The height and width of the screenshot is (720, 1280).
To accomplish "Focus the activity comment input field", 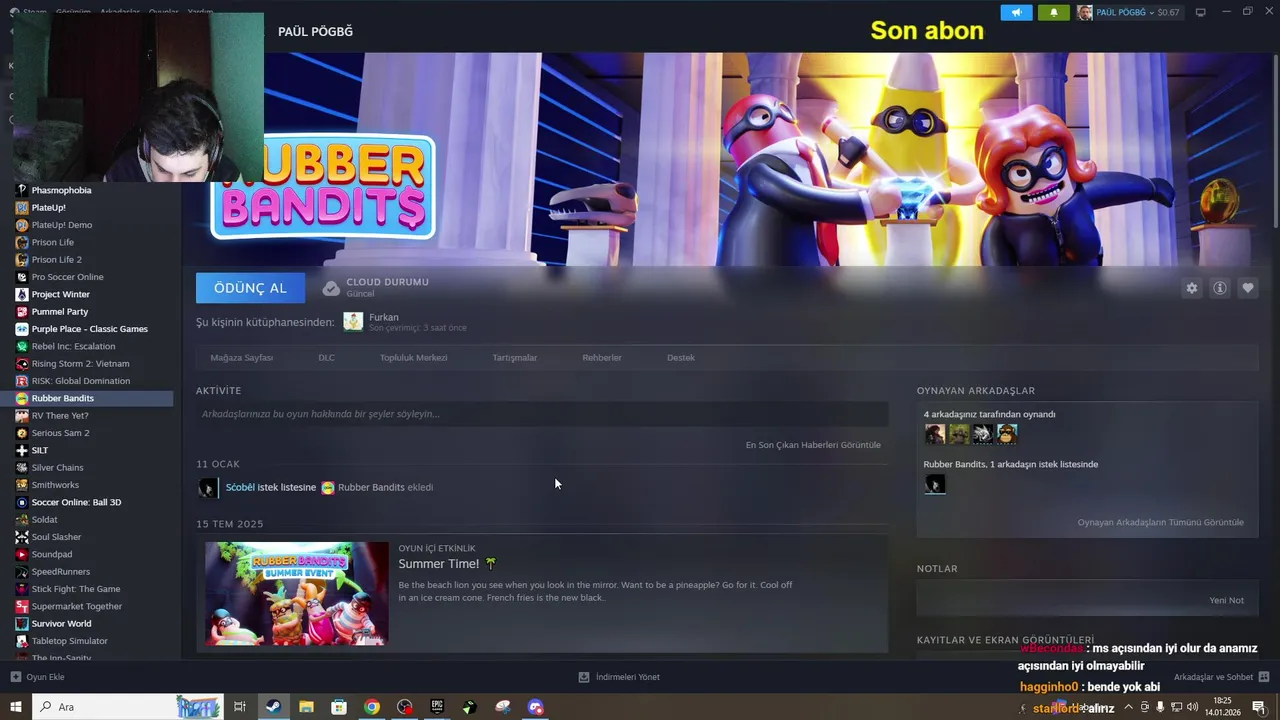I will coord(542,414).
